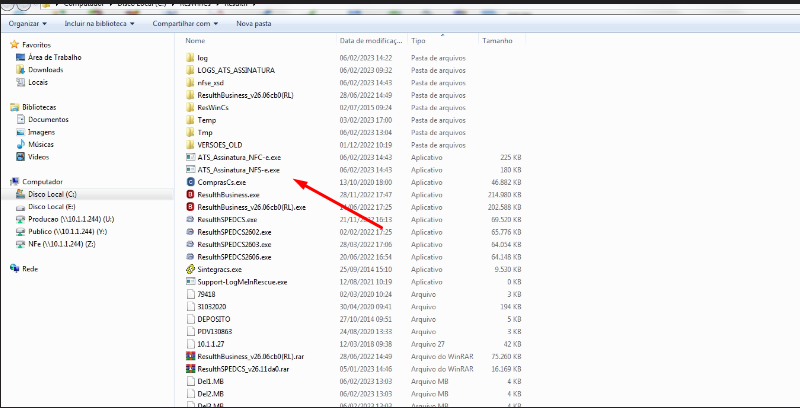Select the Temp folder icon
Screen dimensions: 800x408
click(190, 120)
